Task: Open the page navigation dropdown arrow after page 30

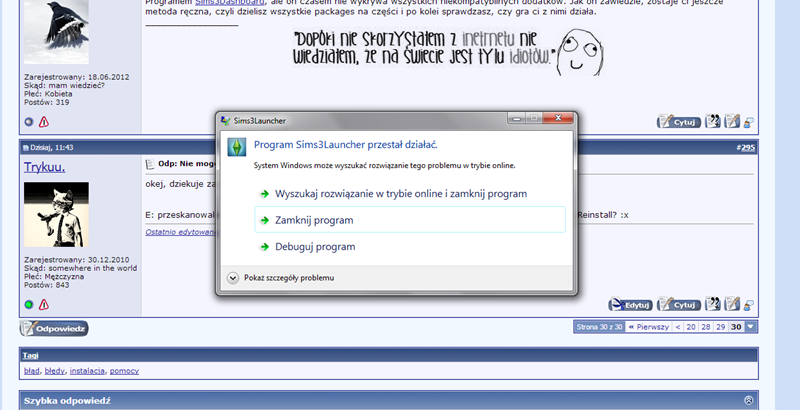Action: [751, 327]
